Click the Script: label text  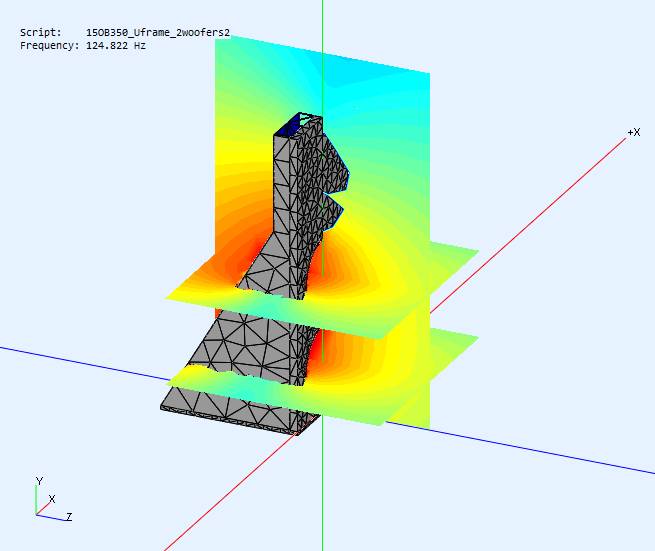(41, 33)
